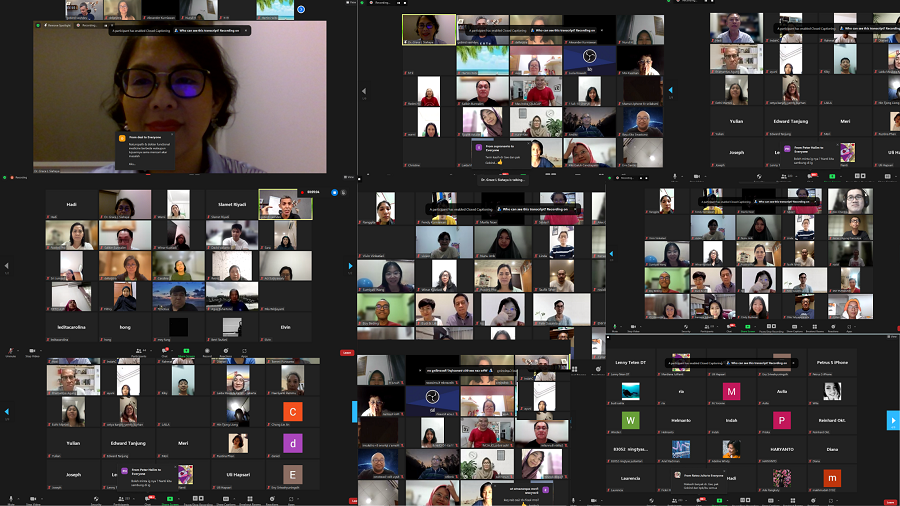Viewport: 900px width, 506px height.
Task: Select the green W avatar tile
Action: click(630, 420)
